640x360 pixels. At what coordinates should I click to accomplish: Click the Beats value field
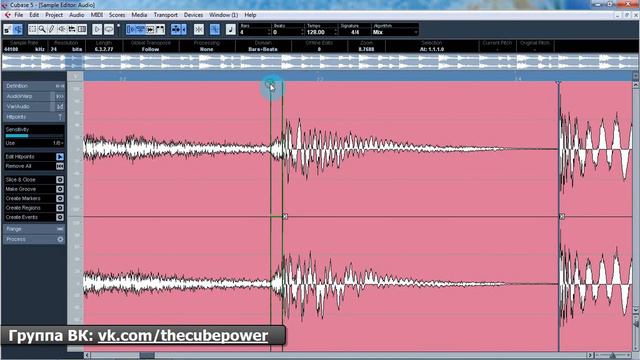tap(287, 32)
